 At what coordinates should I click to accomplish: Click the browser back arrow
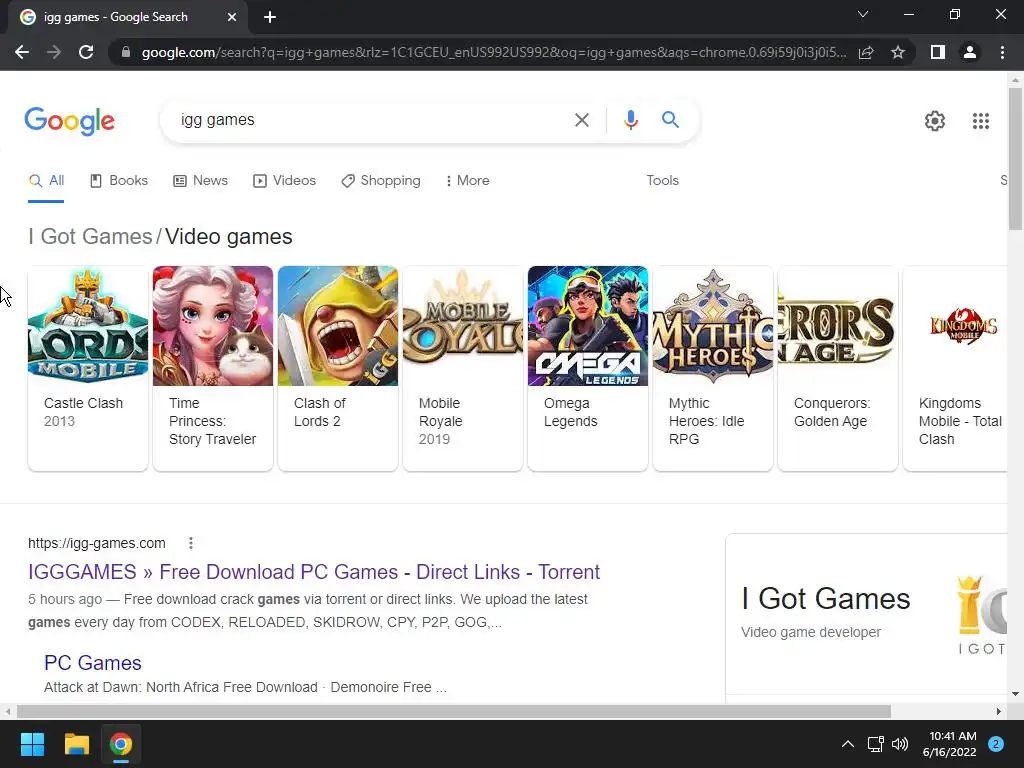[22, 52]
